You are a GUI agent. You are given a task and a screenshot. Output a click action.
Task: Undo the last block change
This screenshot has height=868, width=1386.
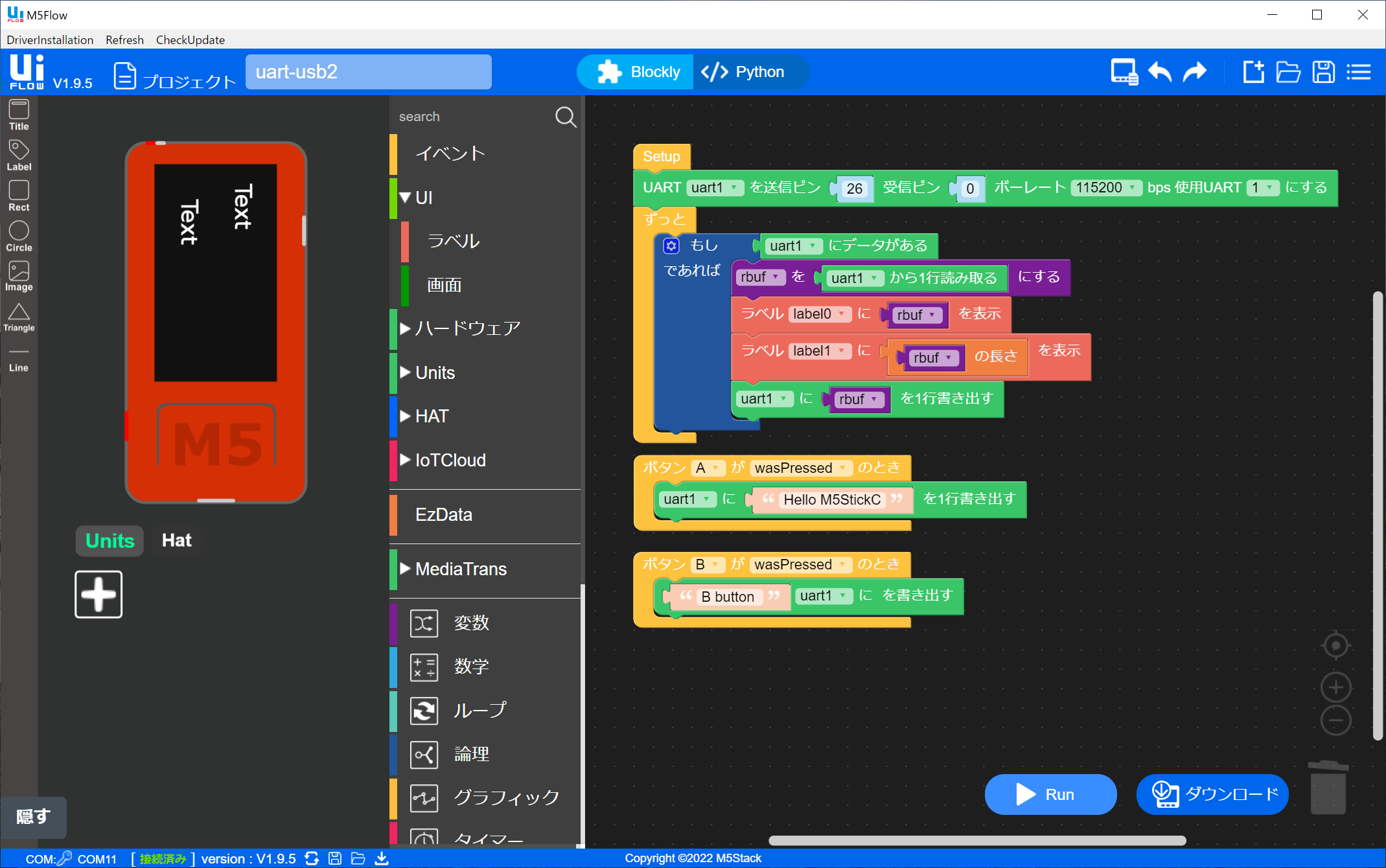click(1160, 72)
